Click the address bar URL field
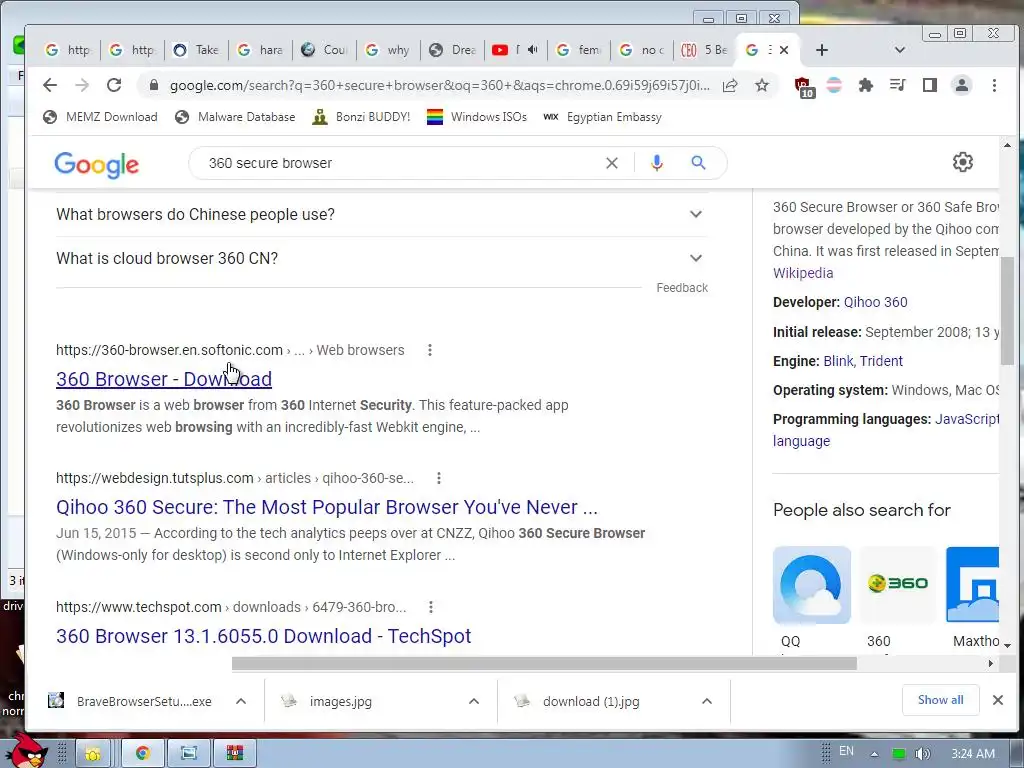 [439, 86]
